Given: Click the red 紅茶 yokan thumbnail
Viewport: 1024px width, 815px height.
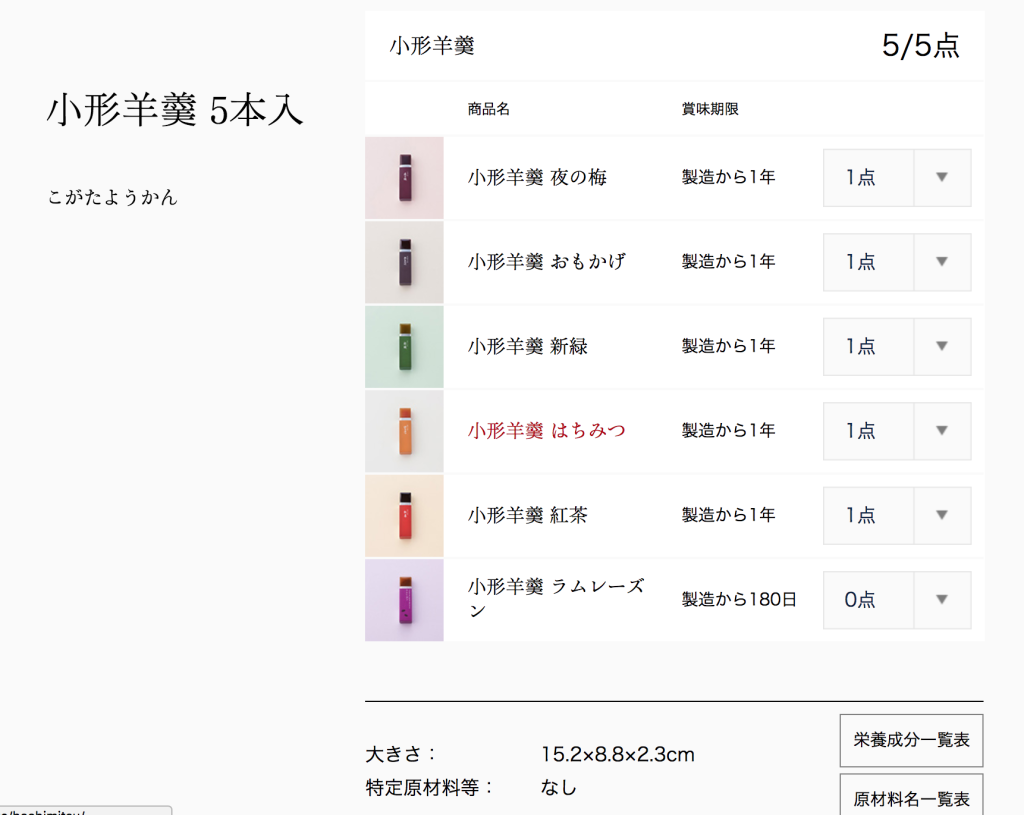Looking at the screenshot, I should 404,516.
